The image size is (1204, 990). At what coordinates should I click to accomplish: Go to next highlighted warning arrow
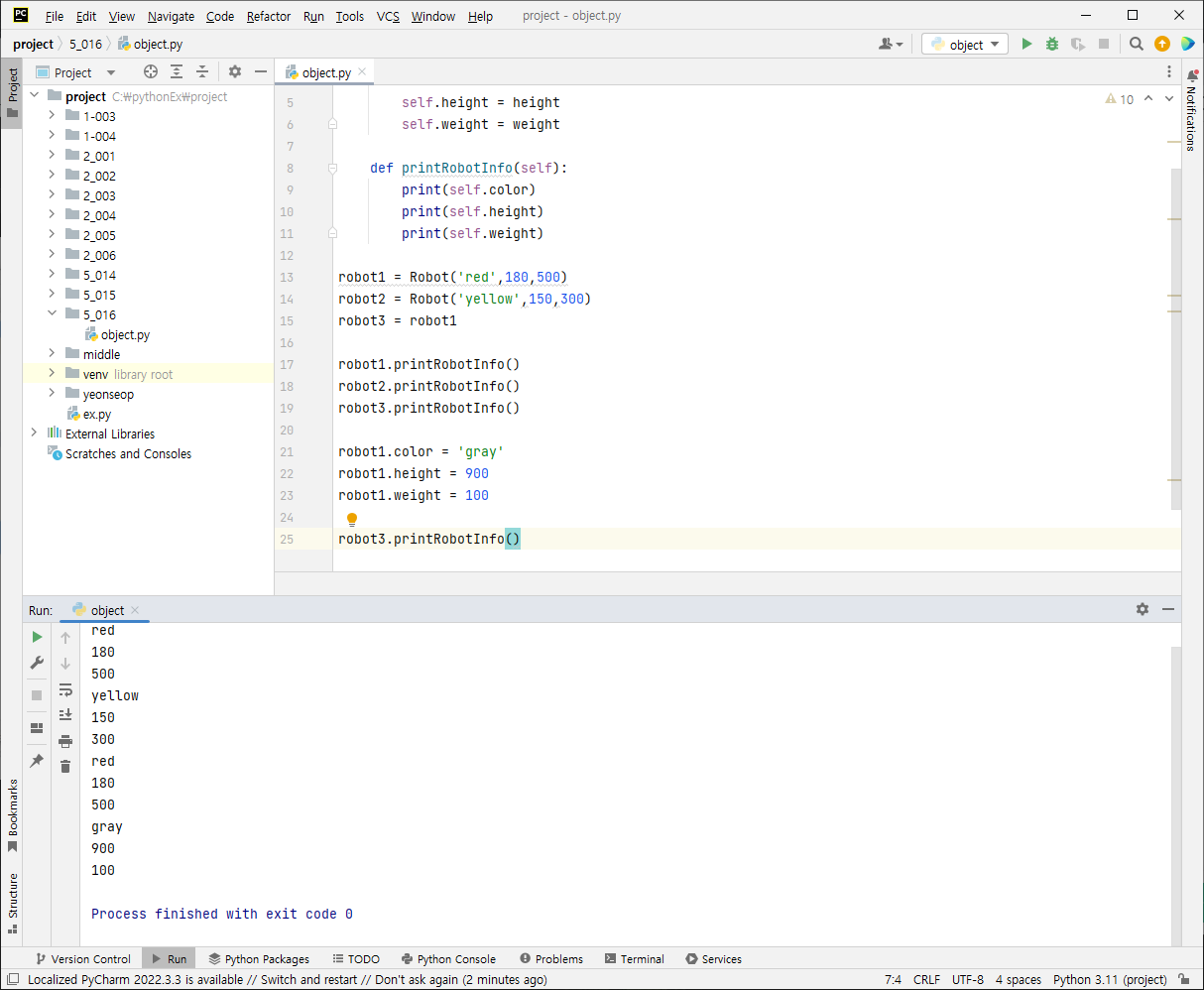pyautogui.click(x=1168, y=99)
